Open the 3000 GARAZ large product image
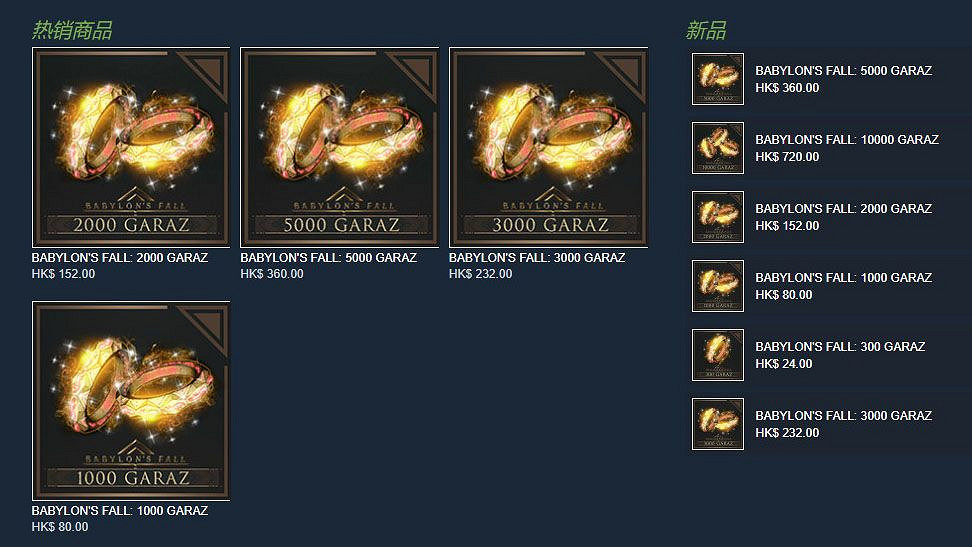This screenshot has width=972, height=547. [x=549, y=148]
